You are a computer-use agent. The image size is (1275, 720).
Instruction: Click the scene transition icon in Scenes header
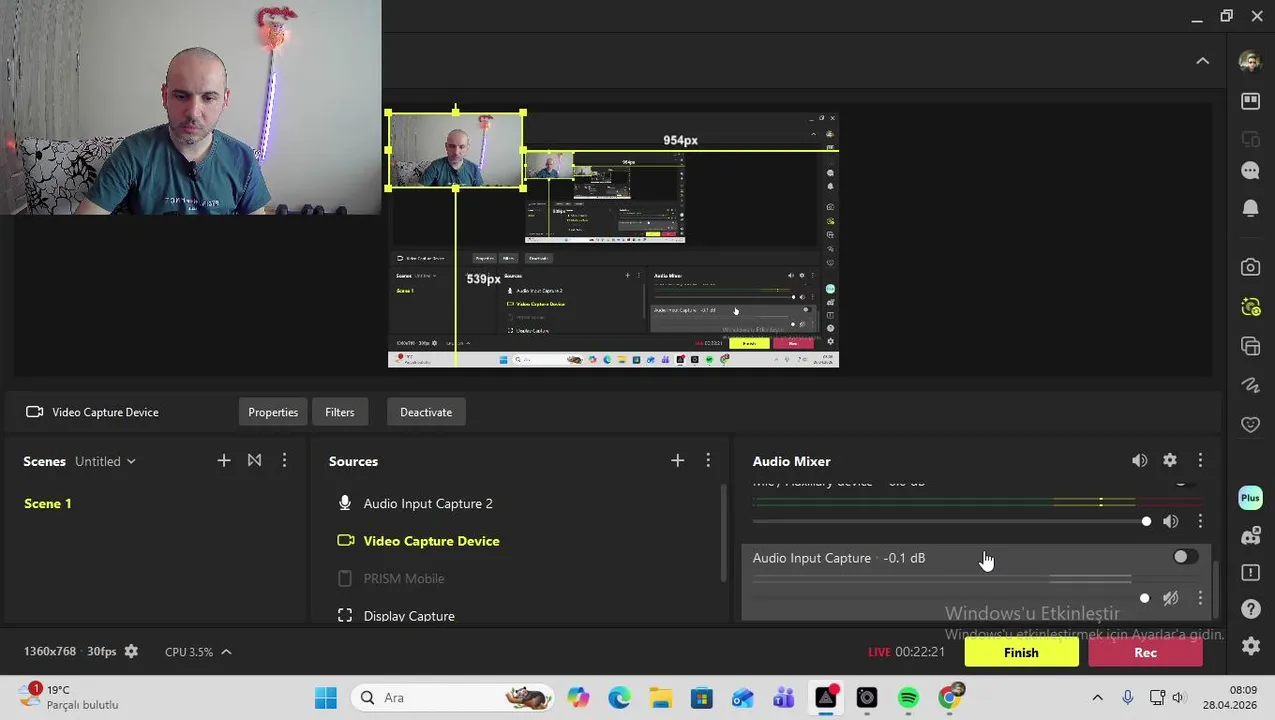[254, 460]
